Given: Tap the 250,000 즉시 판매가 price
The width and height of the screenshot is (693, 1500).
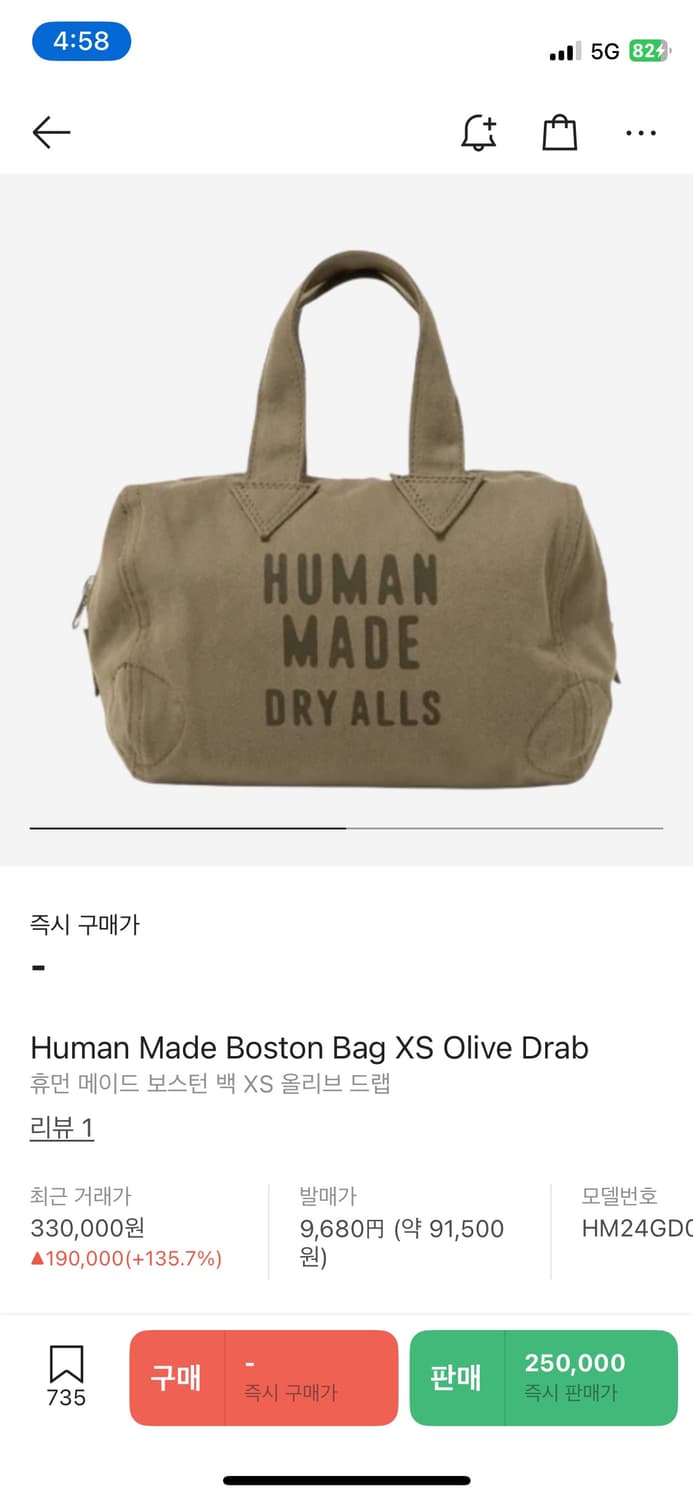Looking at the screenshot, I should tap(575, 1376).
